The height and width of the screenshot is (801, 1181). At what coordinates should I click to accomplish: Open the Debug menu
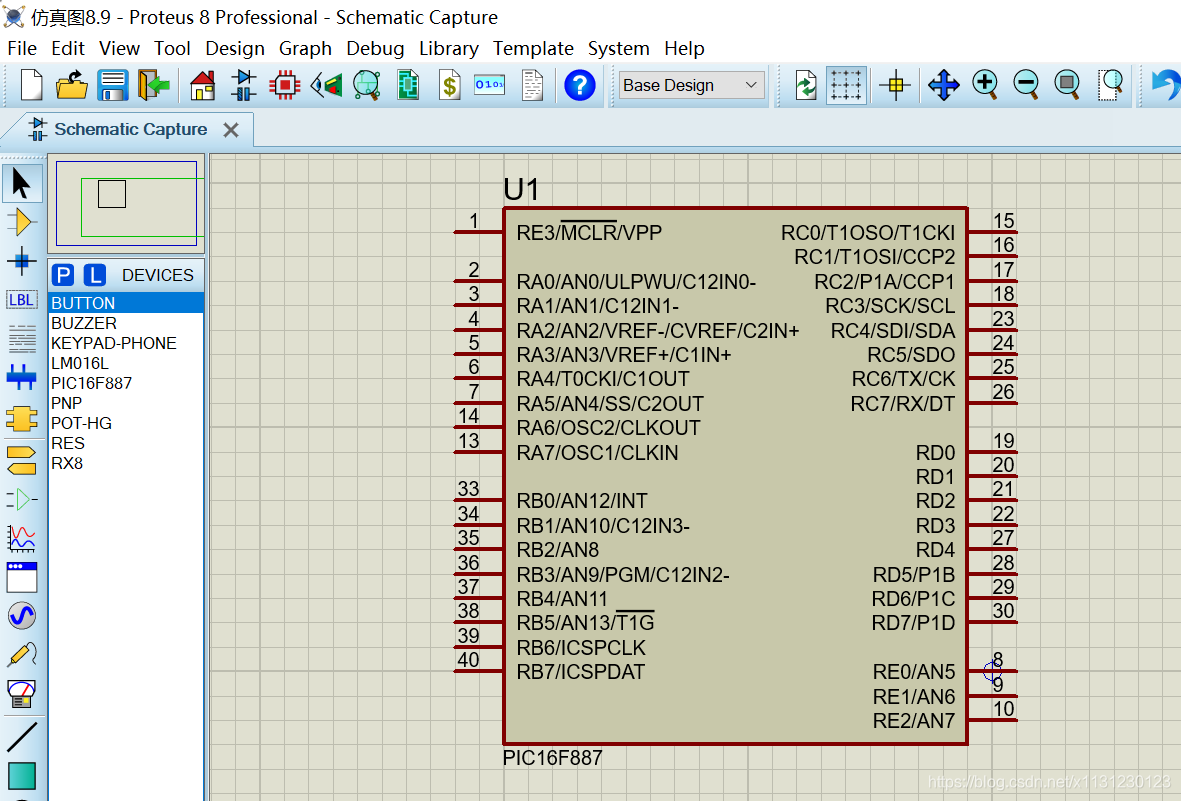point(375,48)
